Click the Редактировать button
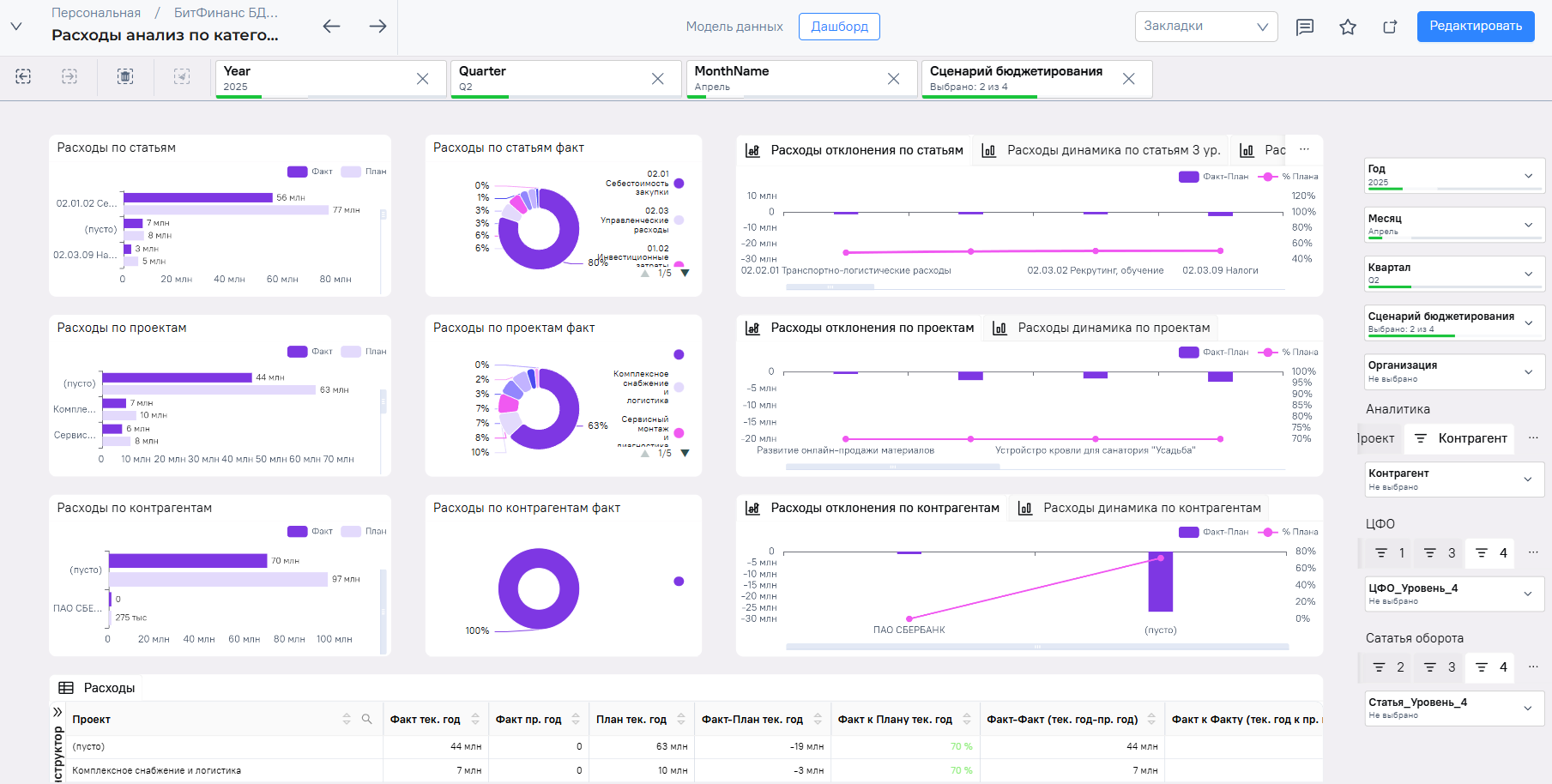Viewport: 1552px width, 784px height. tap(1476, 27)
